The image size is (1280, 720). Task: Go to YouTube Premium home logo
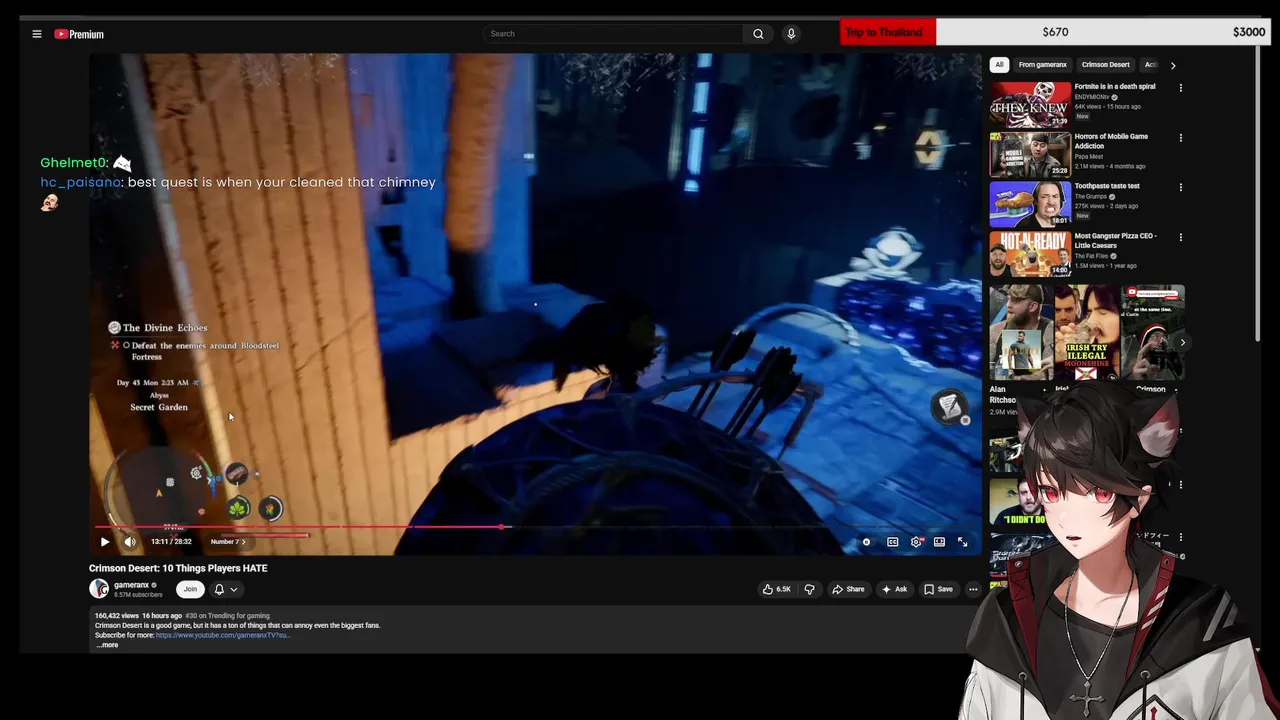[x=79, y=34]
